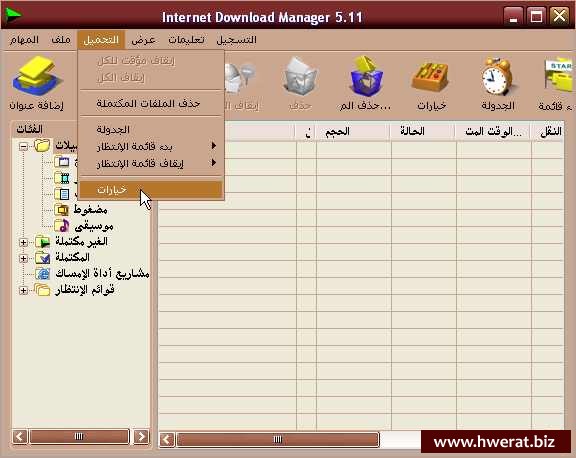
Task: Click the download list horizontal scrollbar thumb
Action: (278, 439)
